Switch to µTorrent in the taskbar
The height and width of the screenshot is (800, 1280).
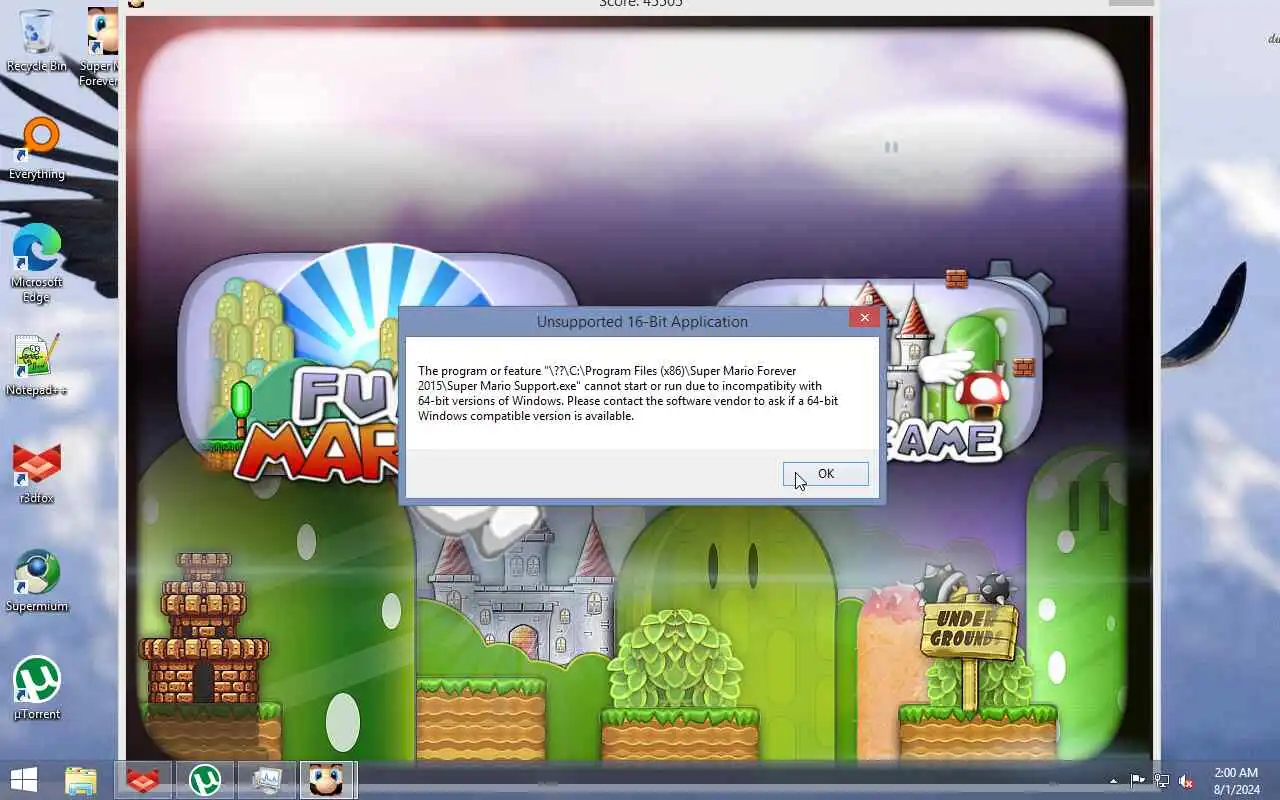pos(205,780)
